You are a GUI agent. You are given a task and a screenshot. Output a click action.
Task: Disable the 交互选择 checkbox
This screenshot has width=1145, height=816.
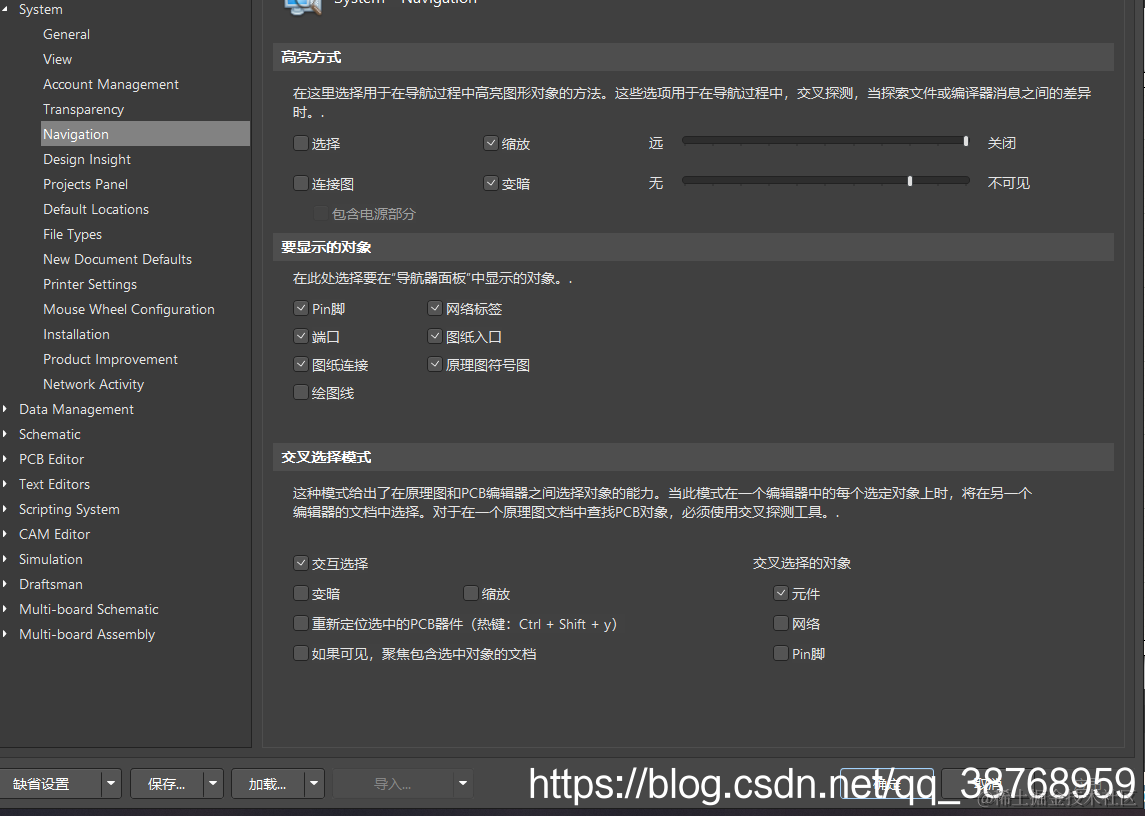point(301,563)
